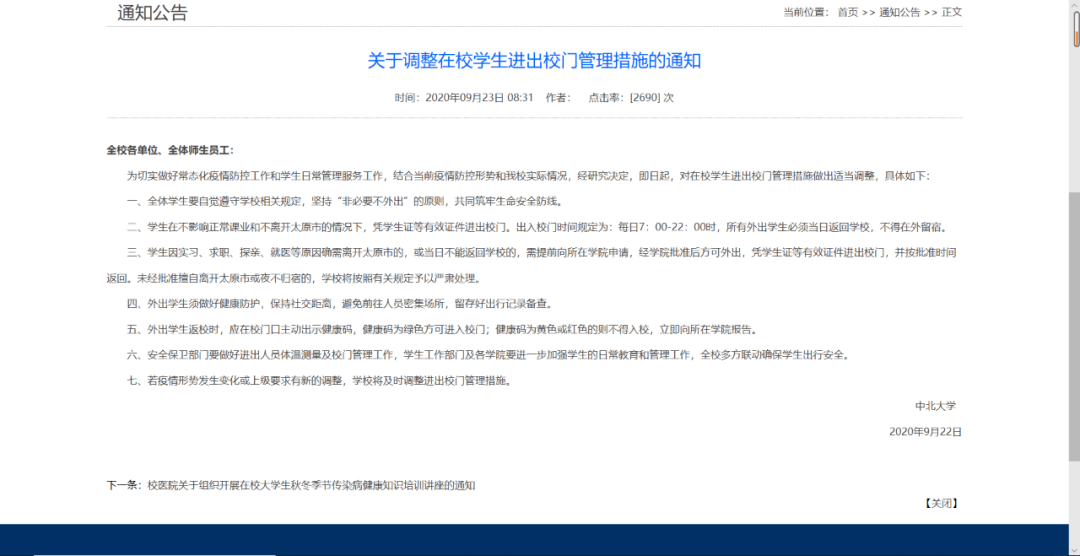Image resolution: width=1080 pixels, height=556 pixels.
Task: Click paragraph 一 about 非必要不外出 principle
Action: coord(345,202)
